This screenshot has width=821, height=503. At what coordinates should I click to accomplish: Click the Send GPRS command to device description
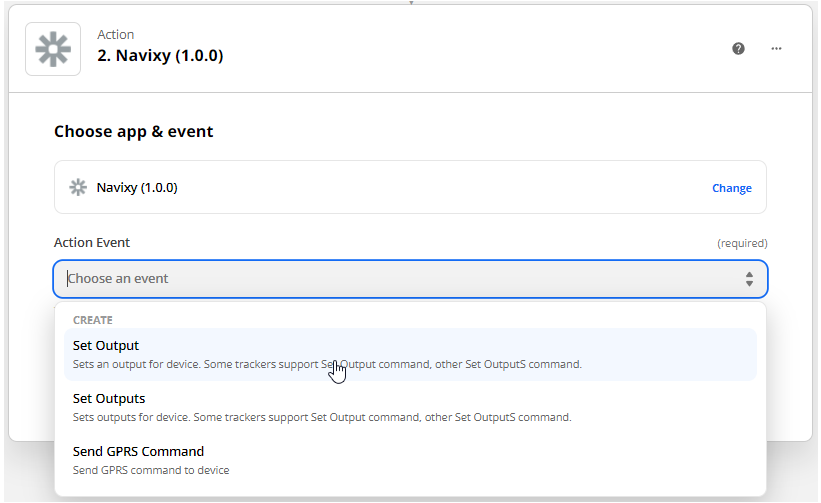(x=151, y=470)
